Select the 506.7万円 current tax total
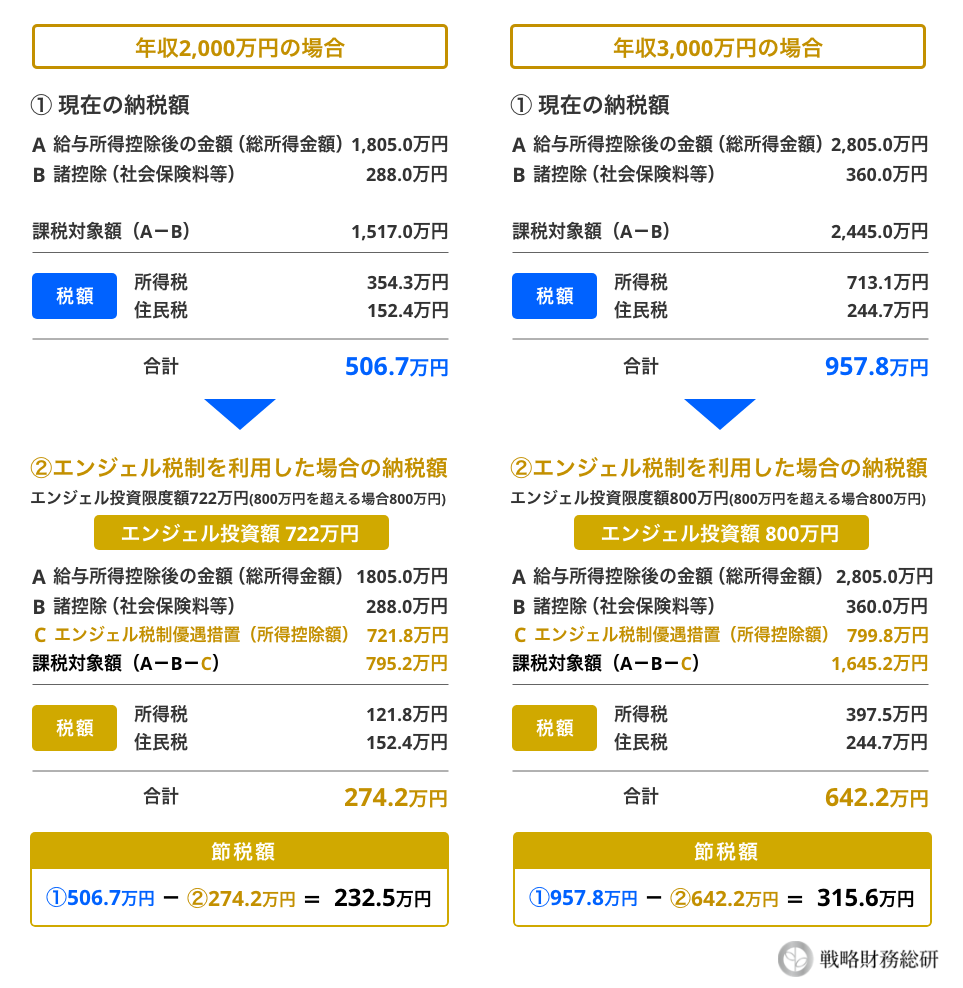 [x=396, y=367]
